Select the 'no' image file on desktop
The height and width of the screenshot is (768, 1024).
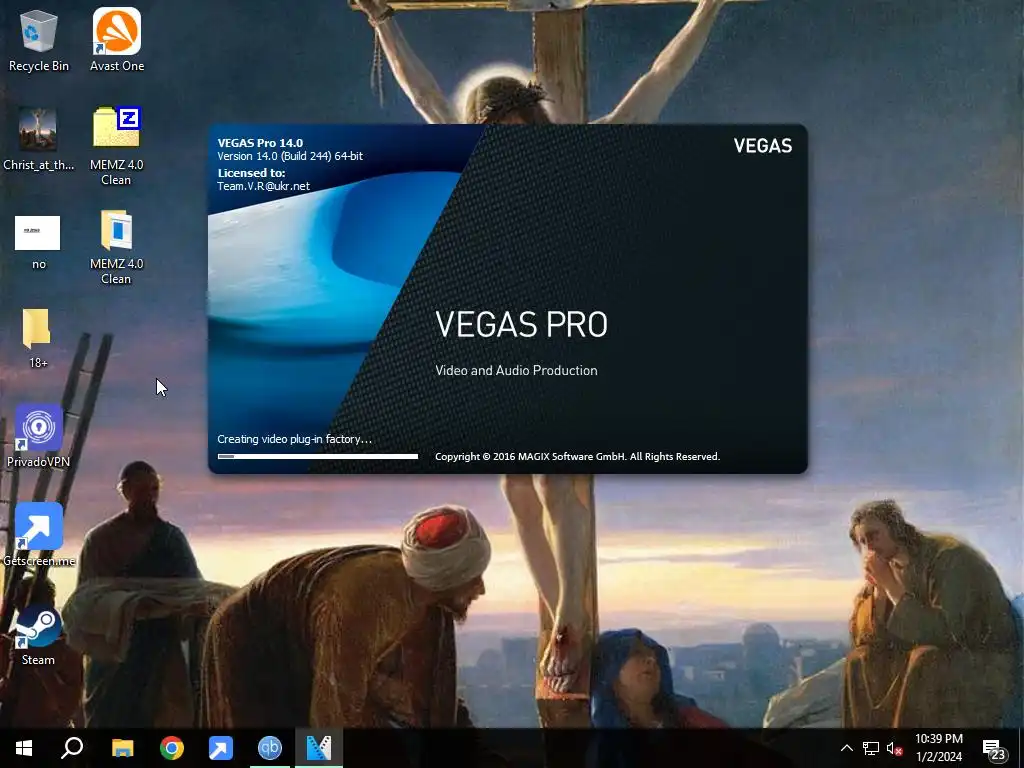38,242
